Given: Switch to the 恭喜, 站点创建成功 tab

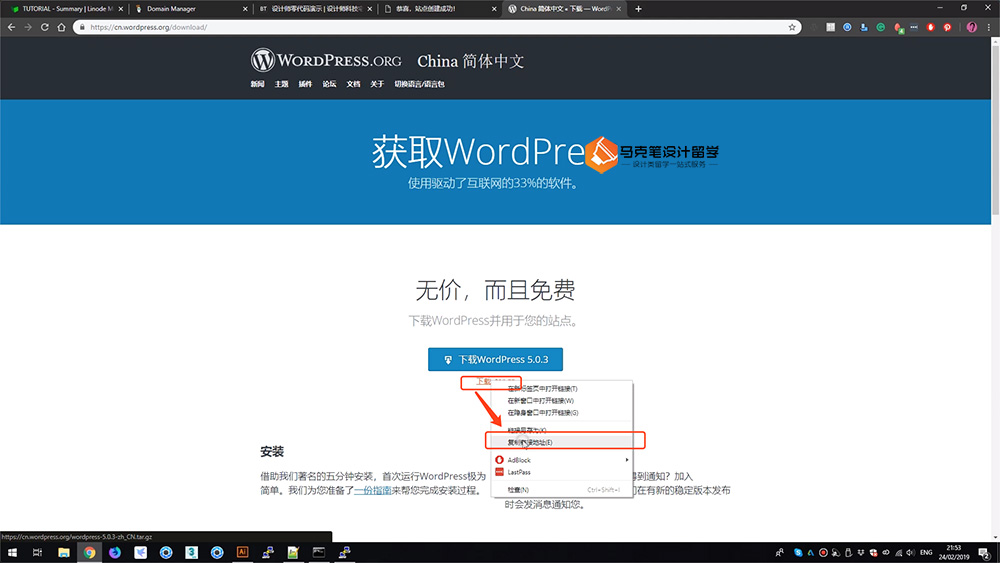Looking at the screenshot, I should (x=439, y=9).
